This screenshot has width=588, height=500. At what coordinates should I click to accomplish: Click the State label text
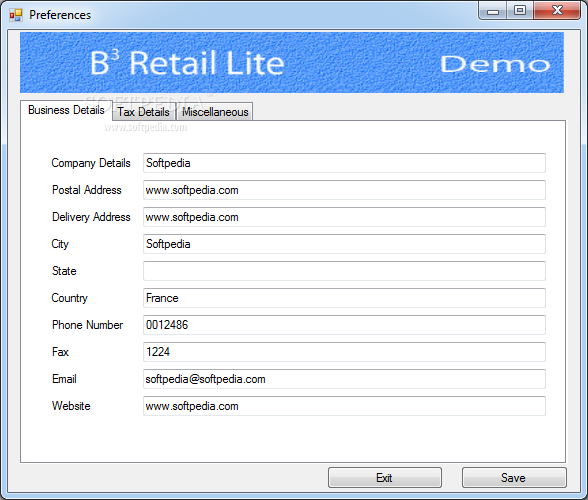pyautogui.click(x=64, y=271)
